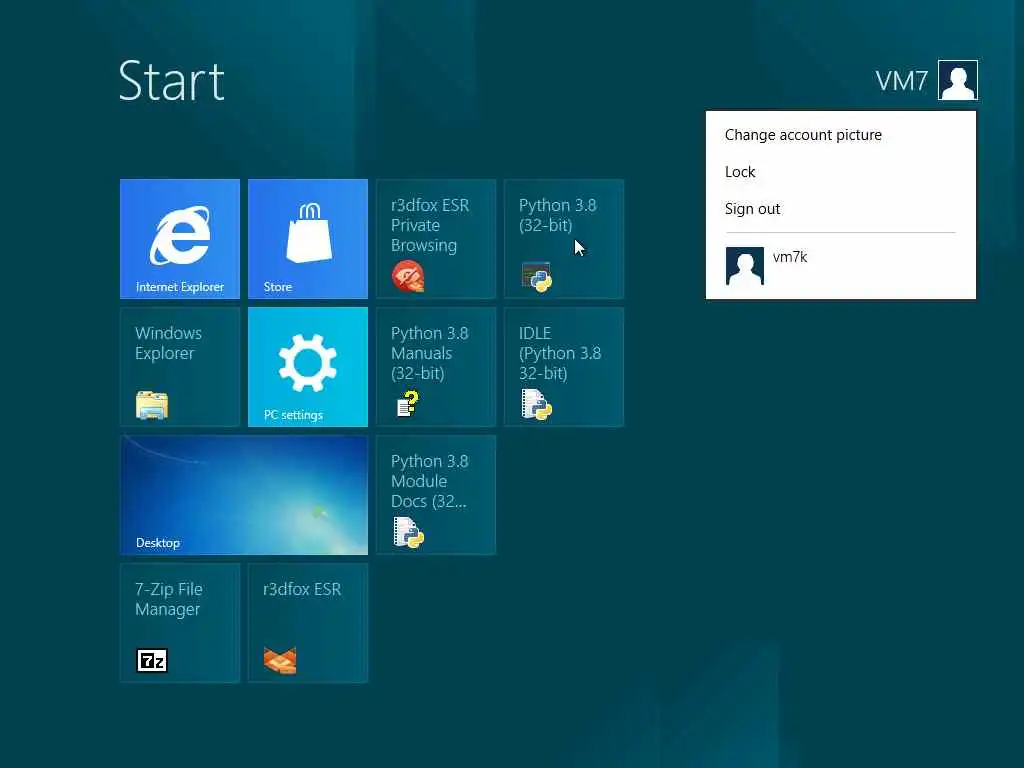Open the PC settings tile

coord(308,366)
